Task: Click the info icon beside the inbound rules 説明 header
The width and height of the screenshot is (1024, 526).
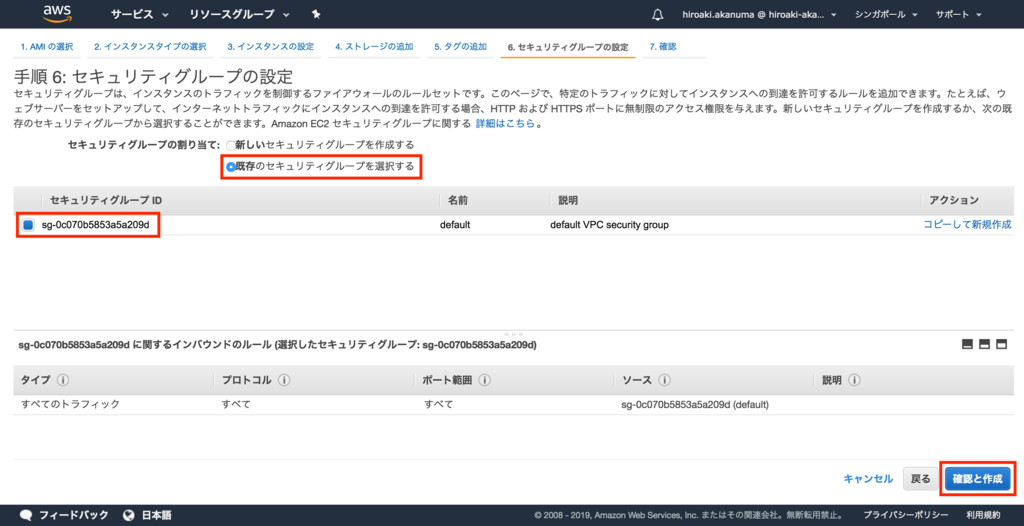Action: [x=854, y=380]
